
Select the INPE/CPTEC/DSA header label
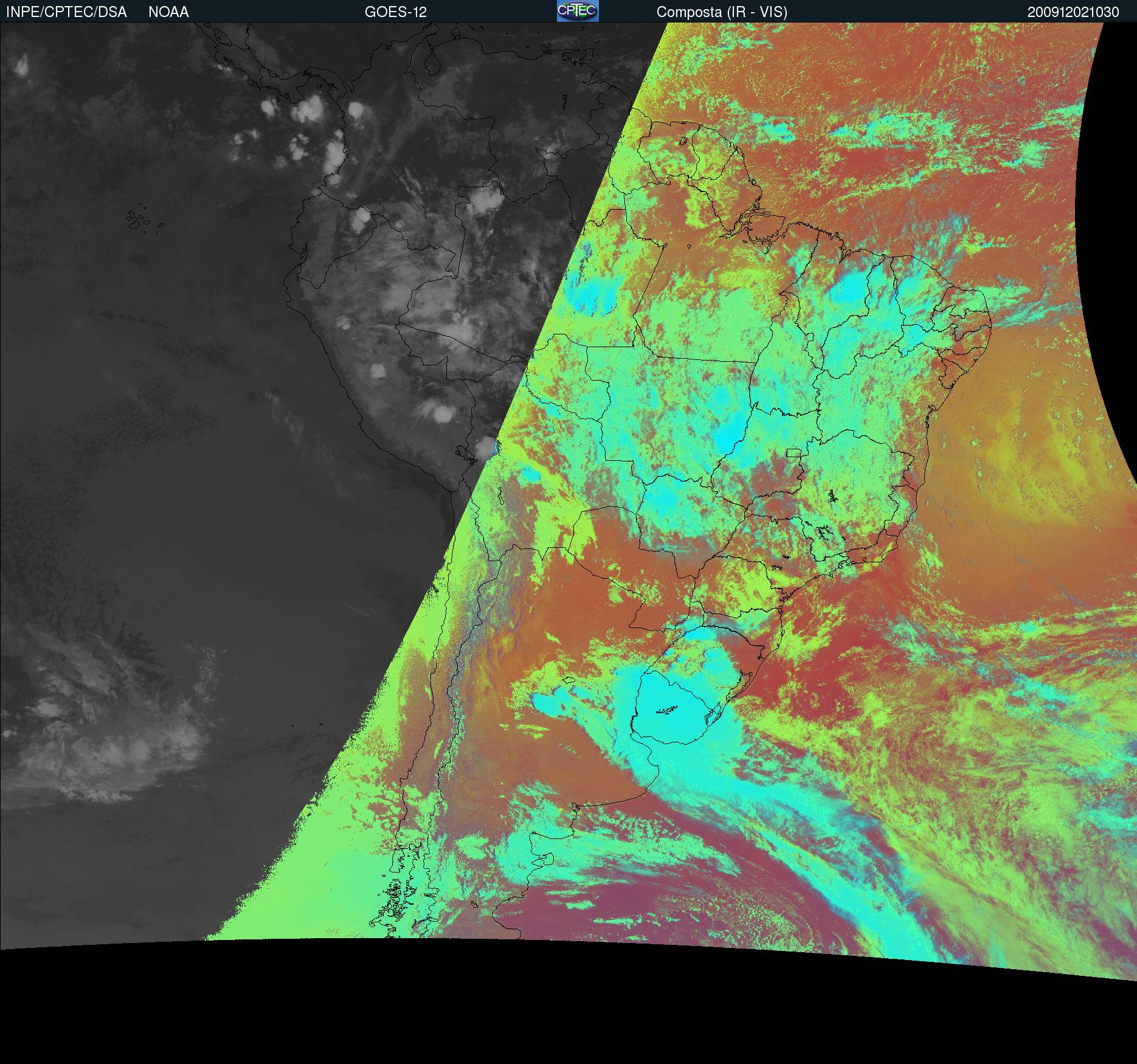click(x=66, y=12)
